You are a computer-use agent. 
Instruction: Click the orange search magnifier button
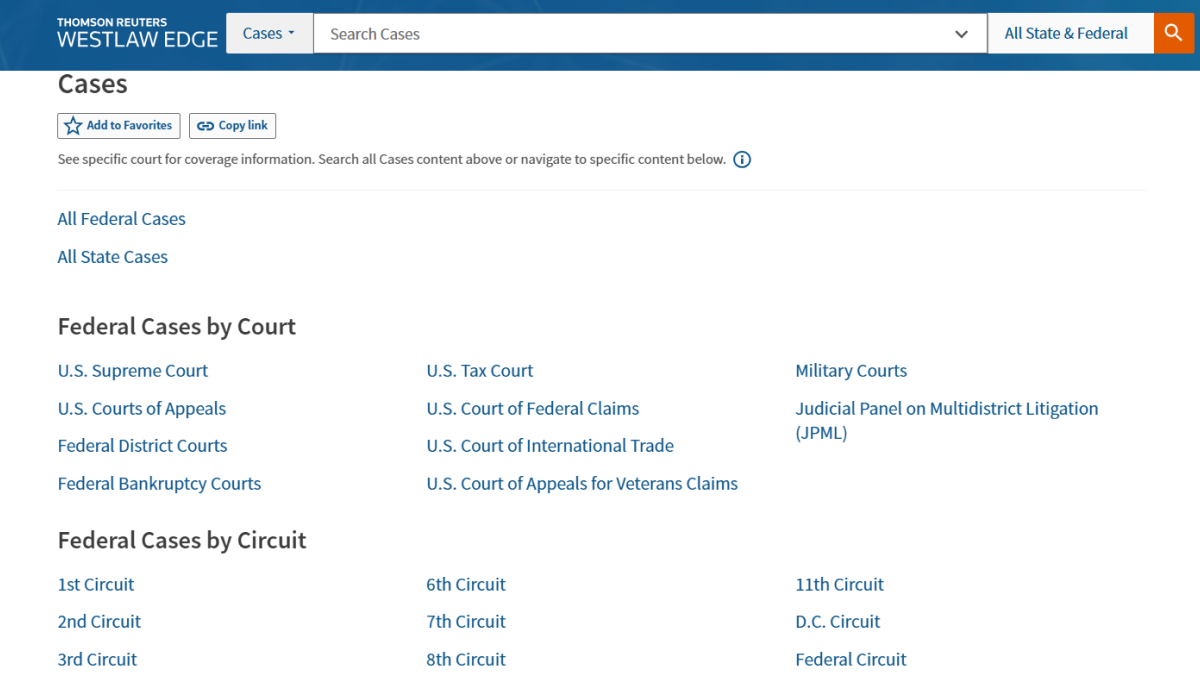click(1174, 34)
